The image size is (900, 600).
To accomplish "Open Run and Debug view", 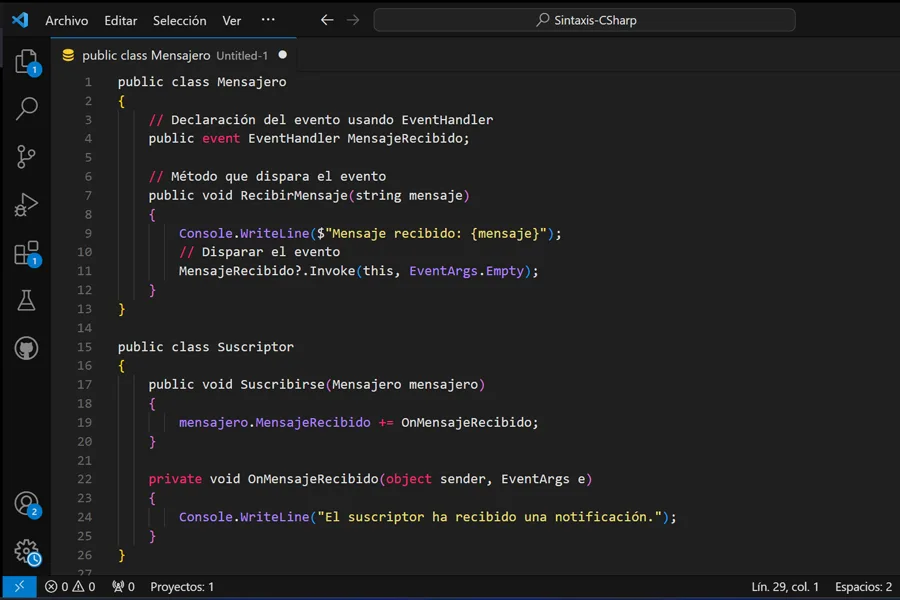I will tap(26, 204).
